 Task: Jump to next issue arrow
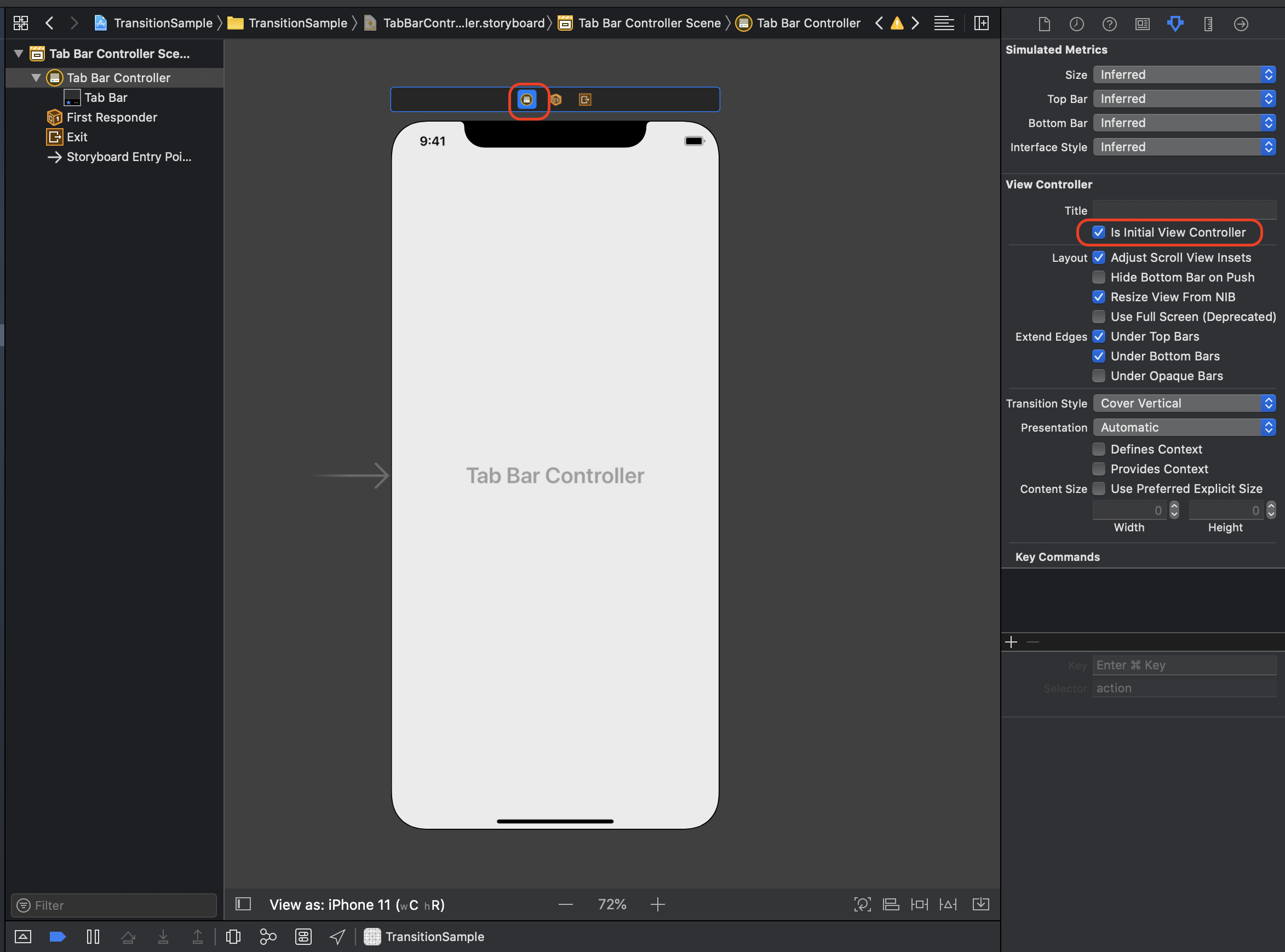915,23
